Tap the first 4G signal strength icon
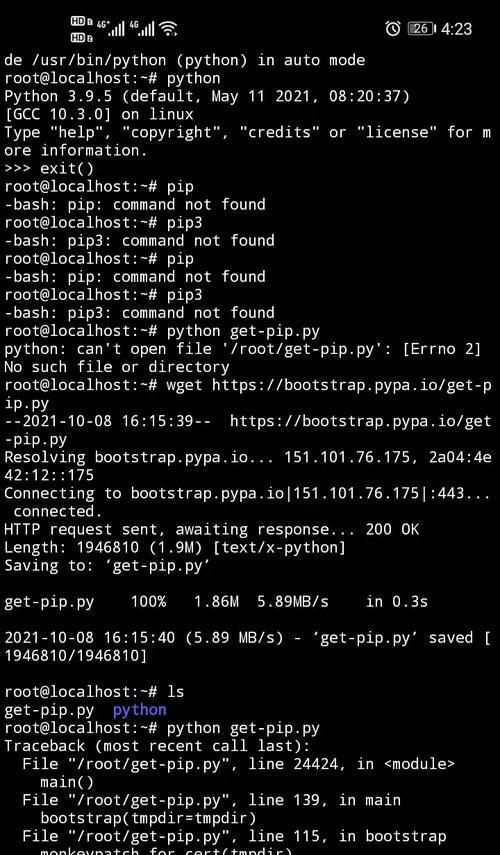 (x=111, y=28)
